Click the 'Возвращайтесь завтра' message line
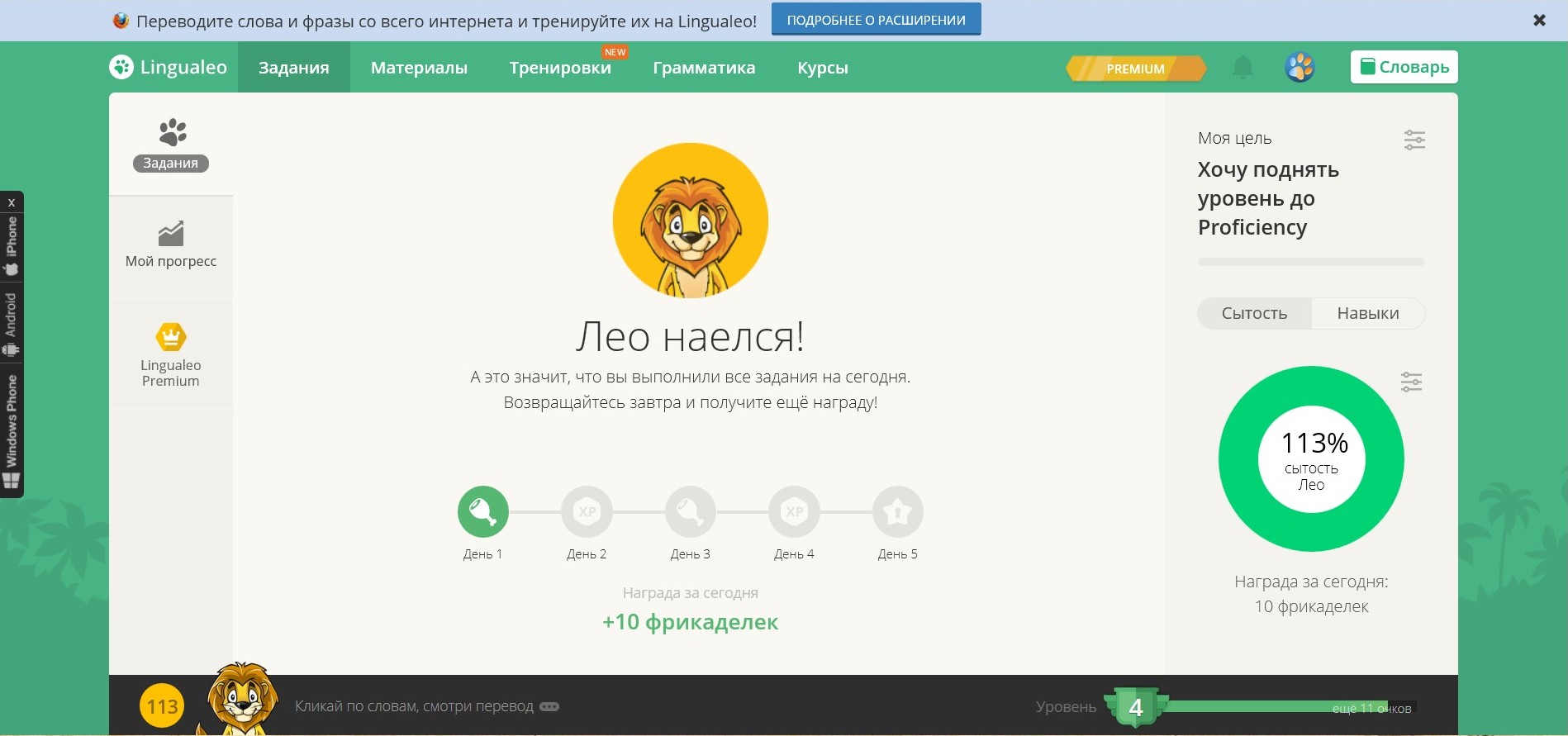 [691, 402]
